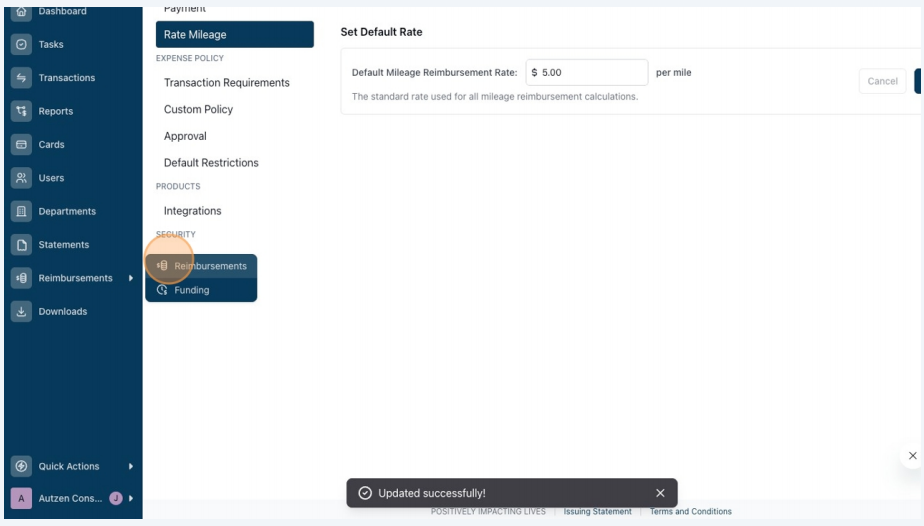This screenshot has height=526, width=924.
Task: Click the Reports icon in sidebar
Action: (x=21, y=111)
